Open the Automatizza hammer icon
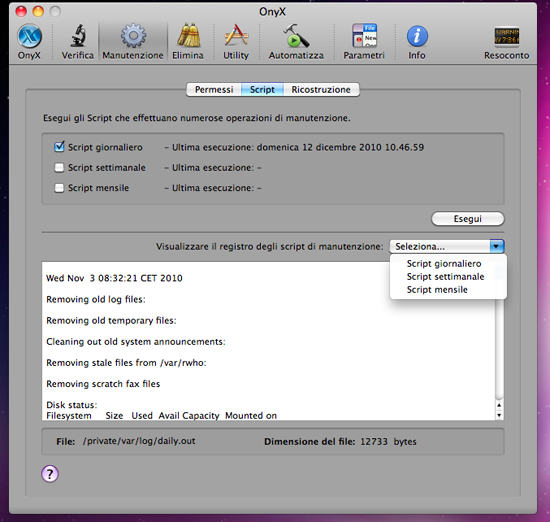550x522 pixels. 296,35
